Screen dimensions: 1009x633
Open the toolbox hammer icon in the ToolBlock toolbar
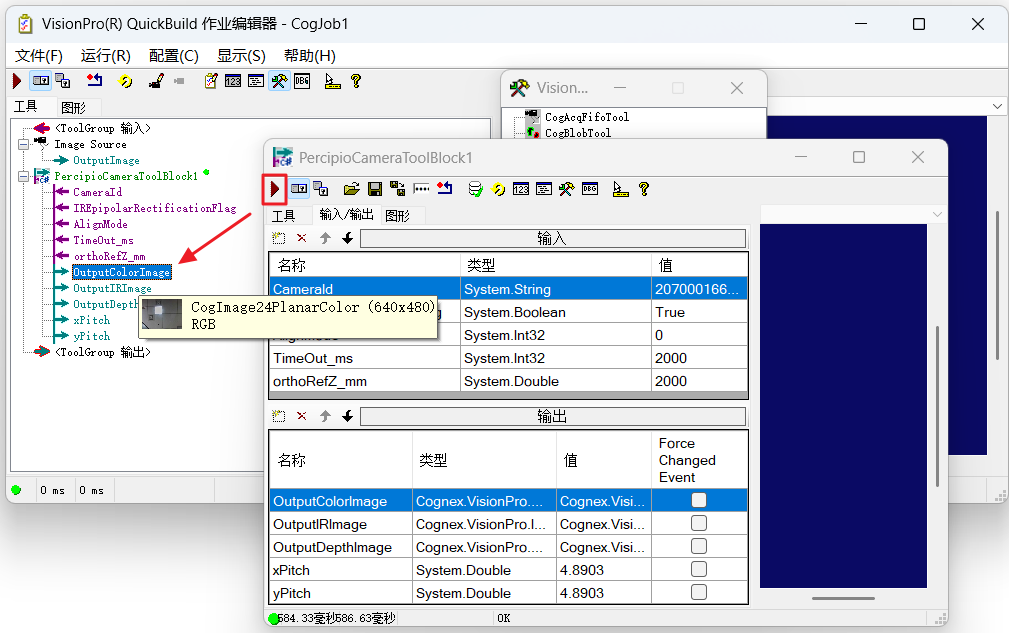566,189
